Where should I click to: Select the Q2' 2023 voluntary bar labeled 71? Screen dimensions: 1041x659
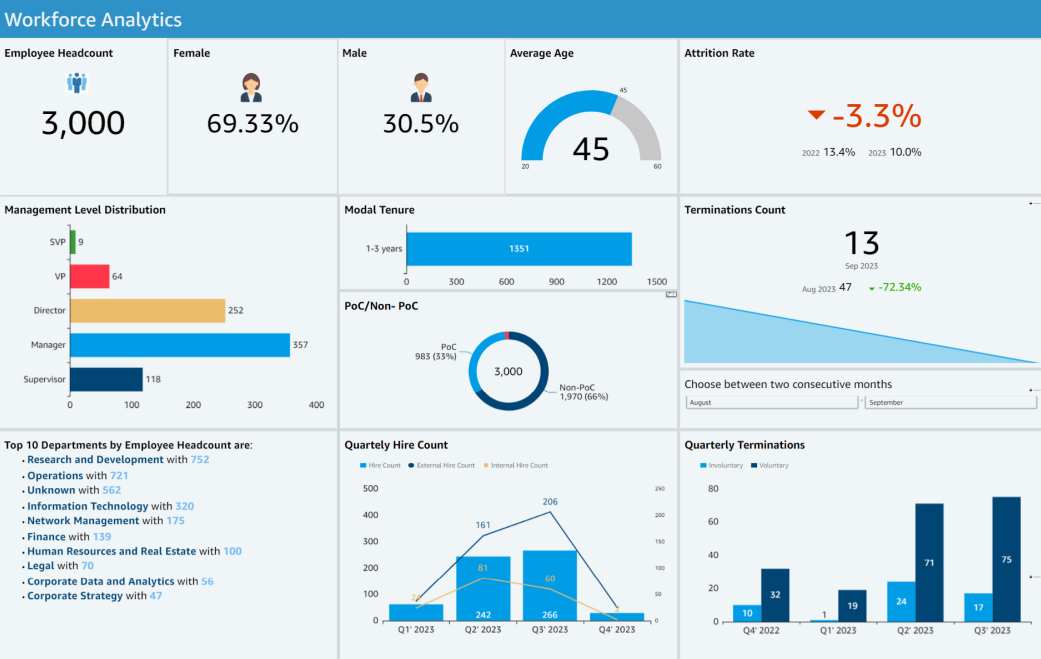(x=929, y=563)
